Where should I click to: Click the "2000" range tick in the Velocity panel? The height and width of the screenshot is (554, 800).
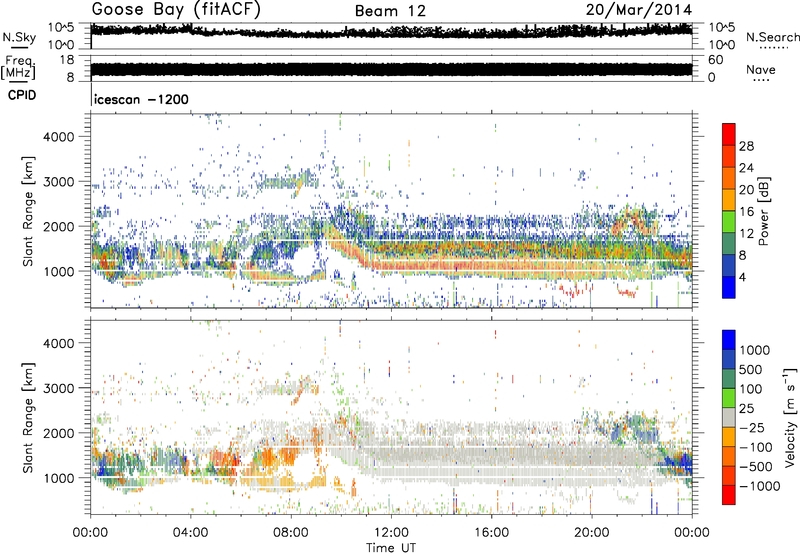point(59,433)
